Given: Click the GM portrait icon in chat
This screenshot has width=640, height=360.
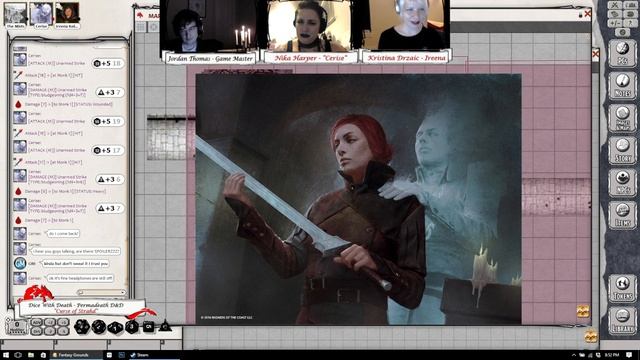Looking at the screenshot, I should pos(20,263).
